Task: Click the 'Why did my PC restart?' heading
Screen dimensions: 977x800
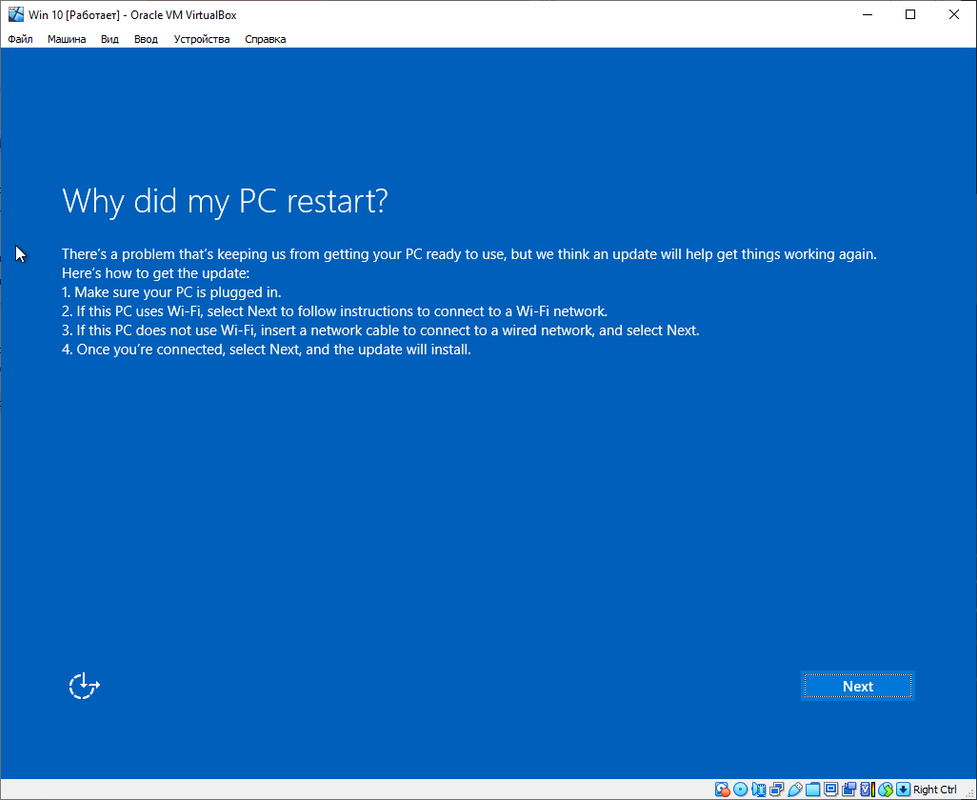Action: tap(225, 201)
